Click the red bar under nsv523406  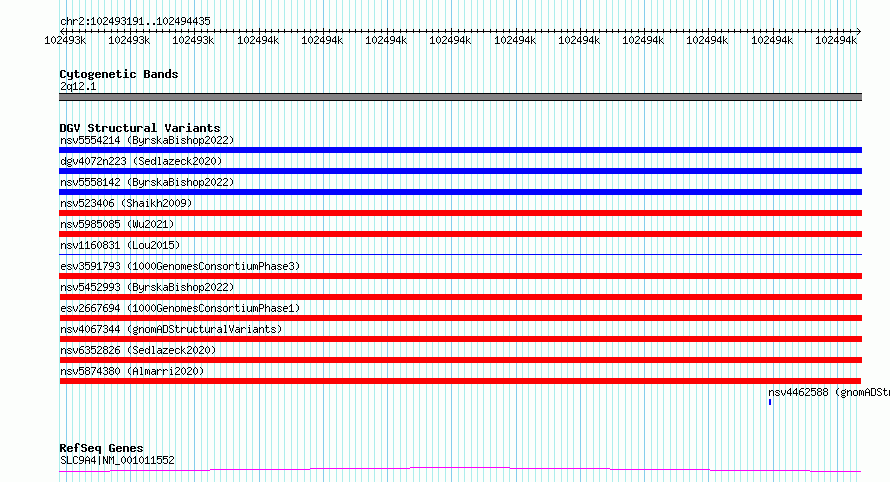point(460,213)
